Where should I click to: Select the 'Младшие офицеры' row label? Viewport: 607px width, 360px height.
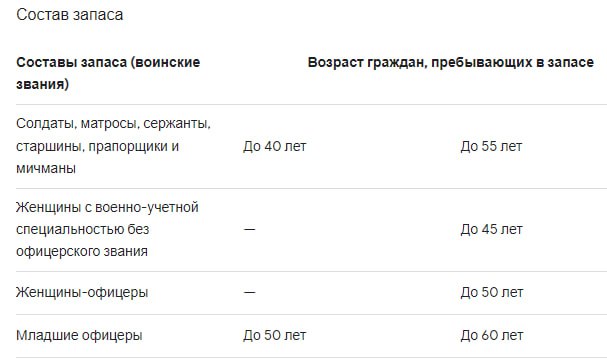click(79, 336)
